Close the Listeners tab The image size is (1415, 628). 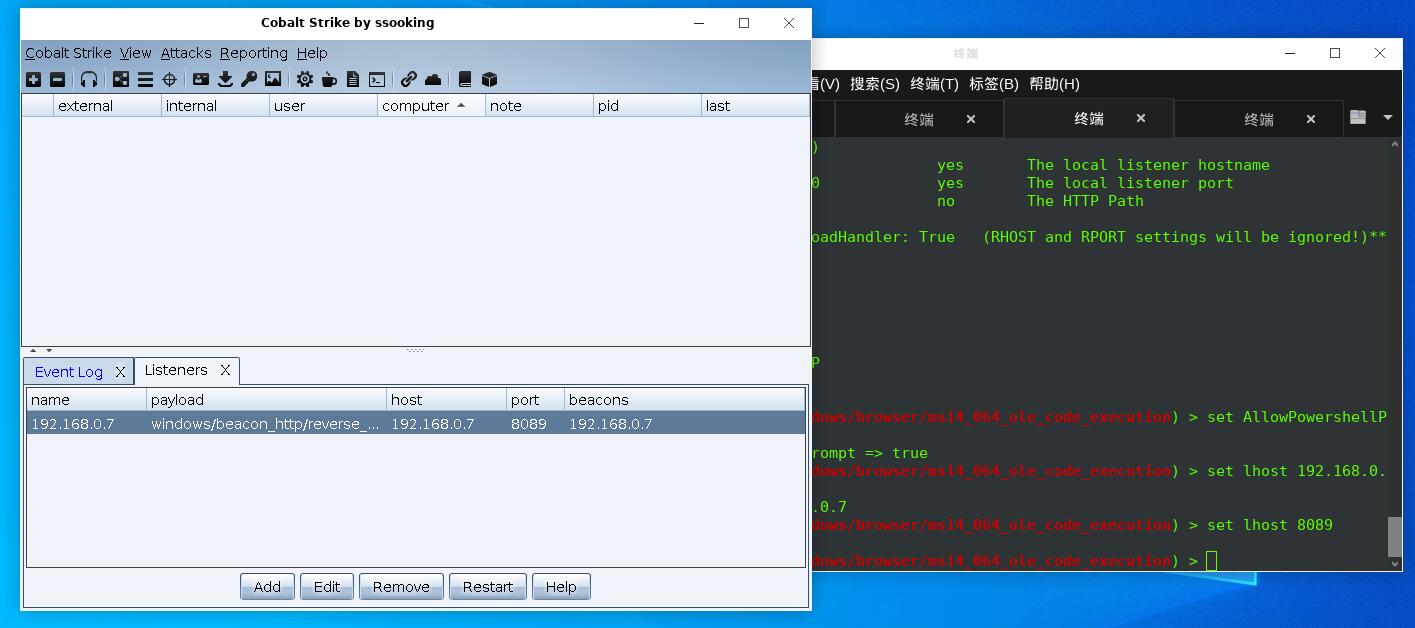[225, 370]
